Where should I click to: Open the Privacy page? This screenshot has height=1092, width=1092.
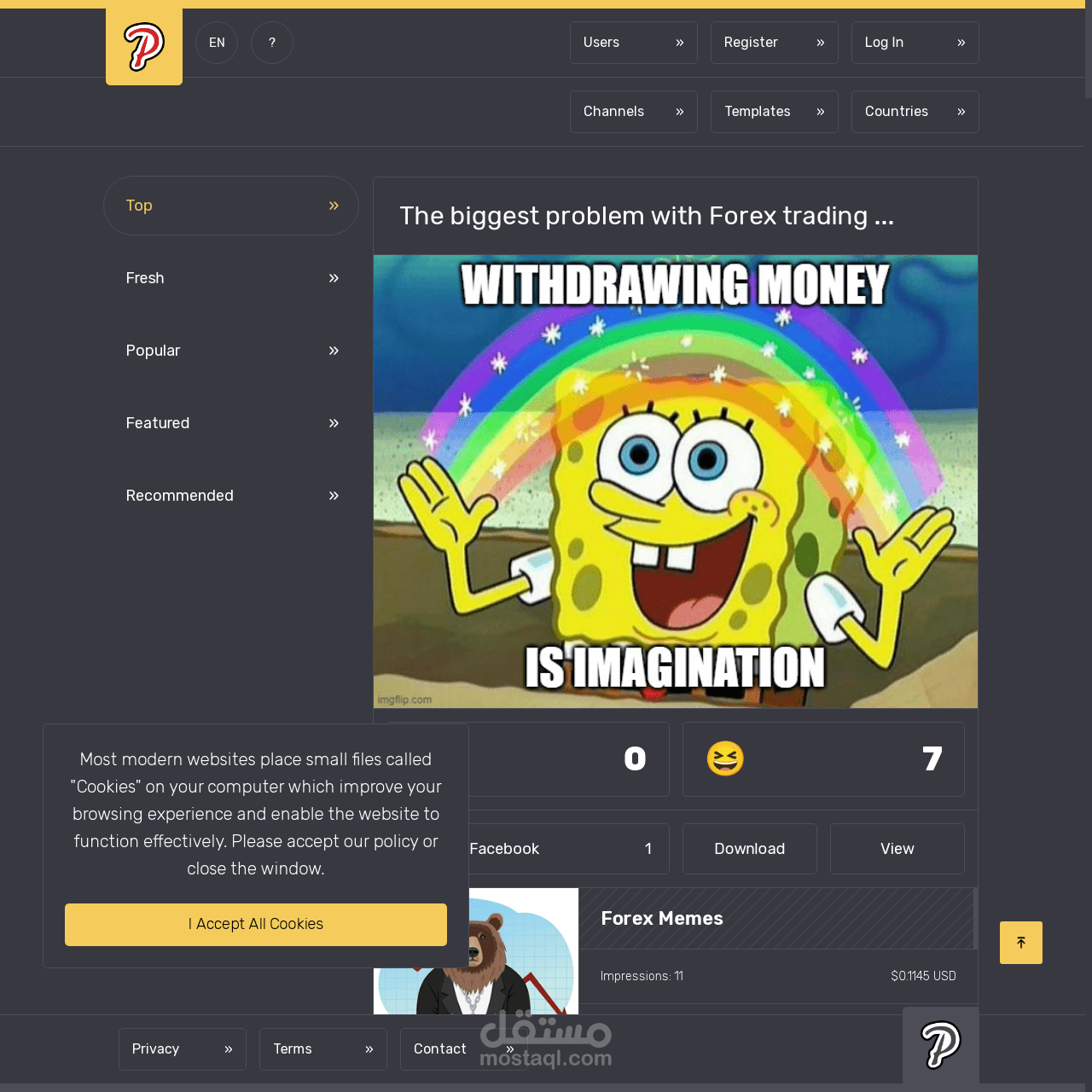pos(183,1049)
